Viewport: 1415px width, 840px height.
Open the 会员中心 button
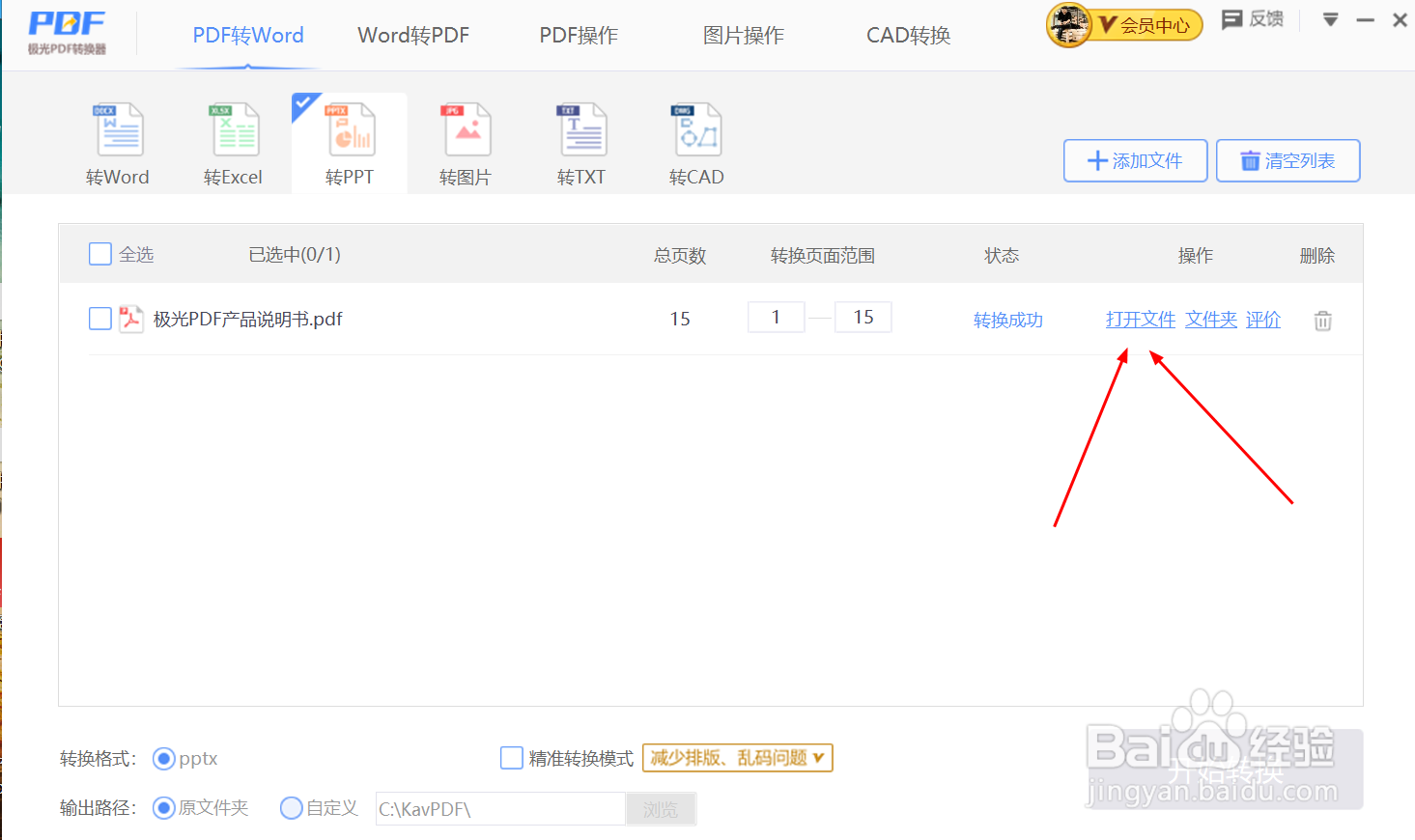1146,25
